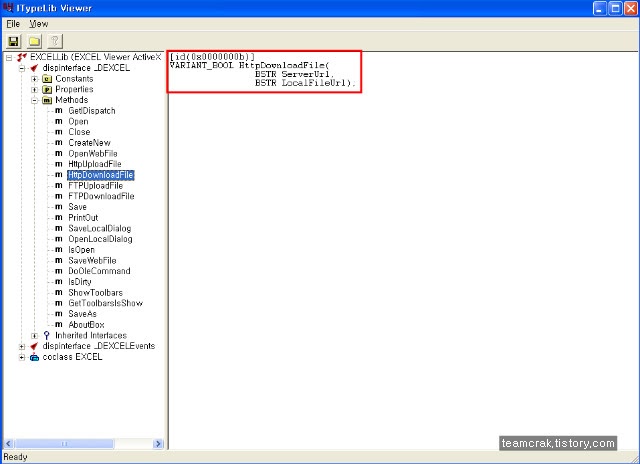The image size is (640, 464).
Task: Click the method icon beside GetIDispatch
Action: [x=59, y=111]
